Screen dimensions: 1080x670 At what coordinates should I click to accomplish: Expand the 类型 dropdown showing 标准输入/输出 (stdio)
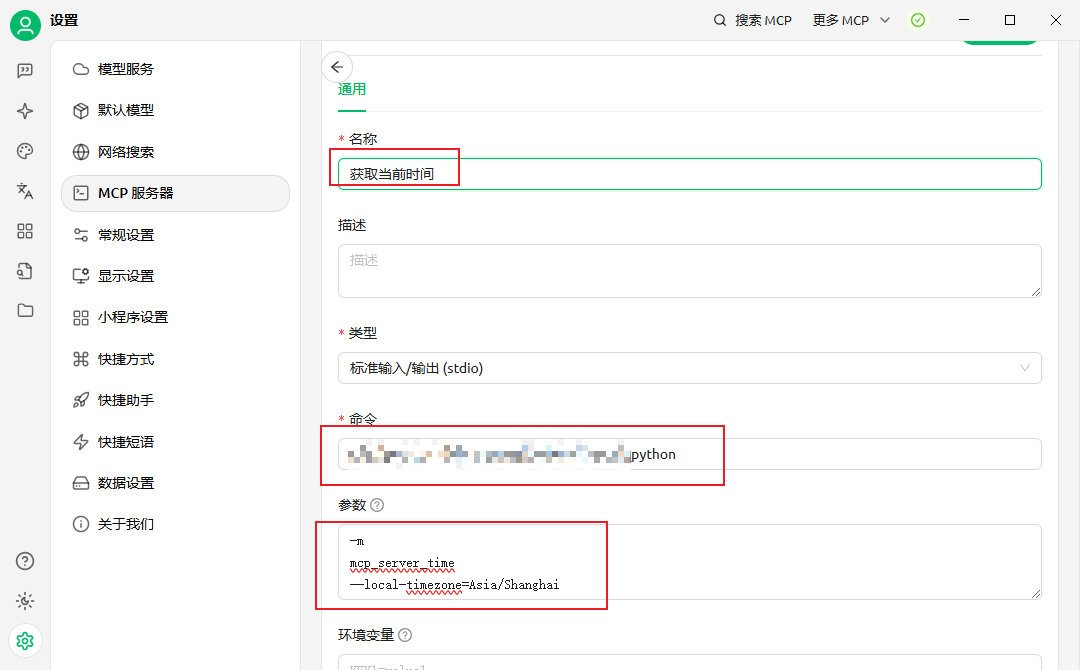click(x=689, y=368)
